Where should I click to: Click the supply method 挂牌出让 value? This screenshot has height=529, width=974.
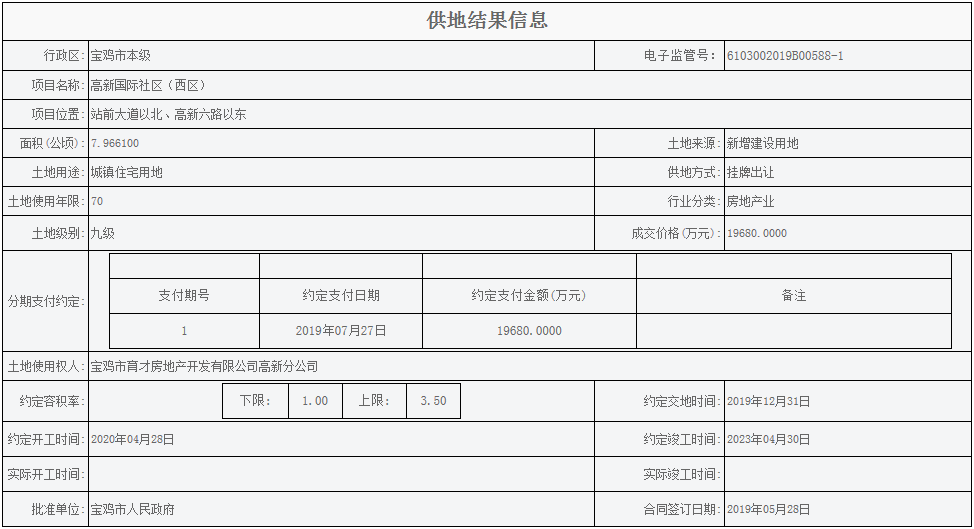(750, 173)
